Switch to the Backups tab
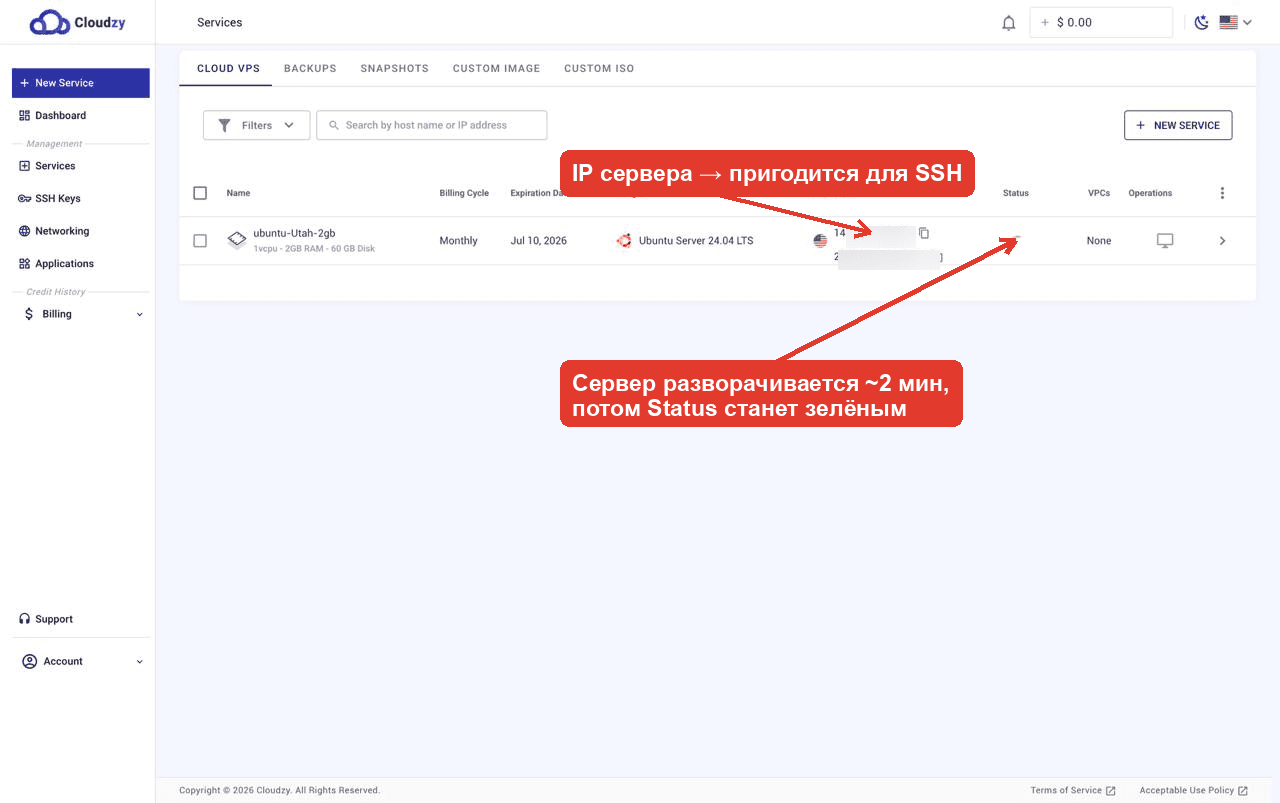This screenshot has width=1280, height=803. [x=310, y=69]
